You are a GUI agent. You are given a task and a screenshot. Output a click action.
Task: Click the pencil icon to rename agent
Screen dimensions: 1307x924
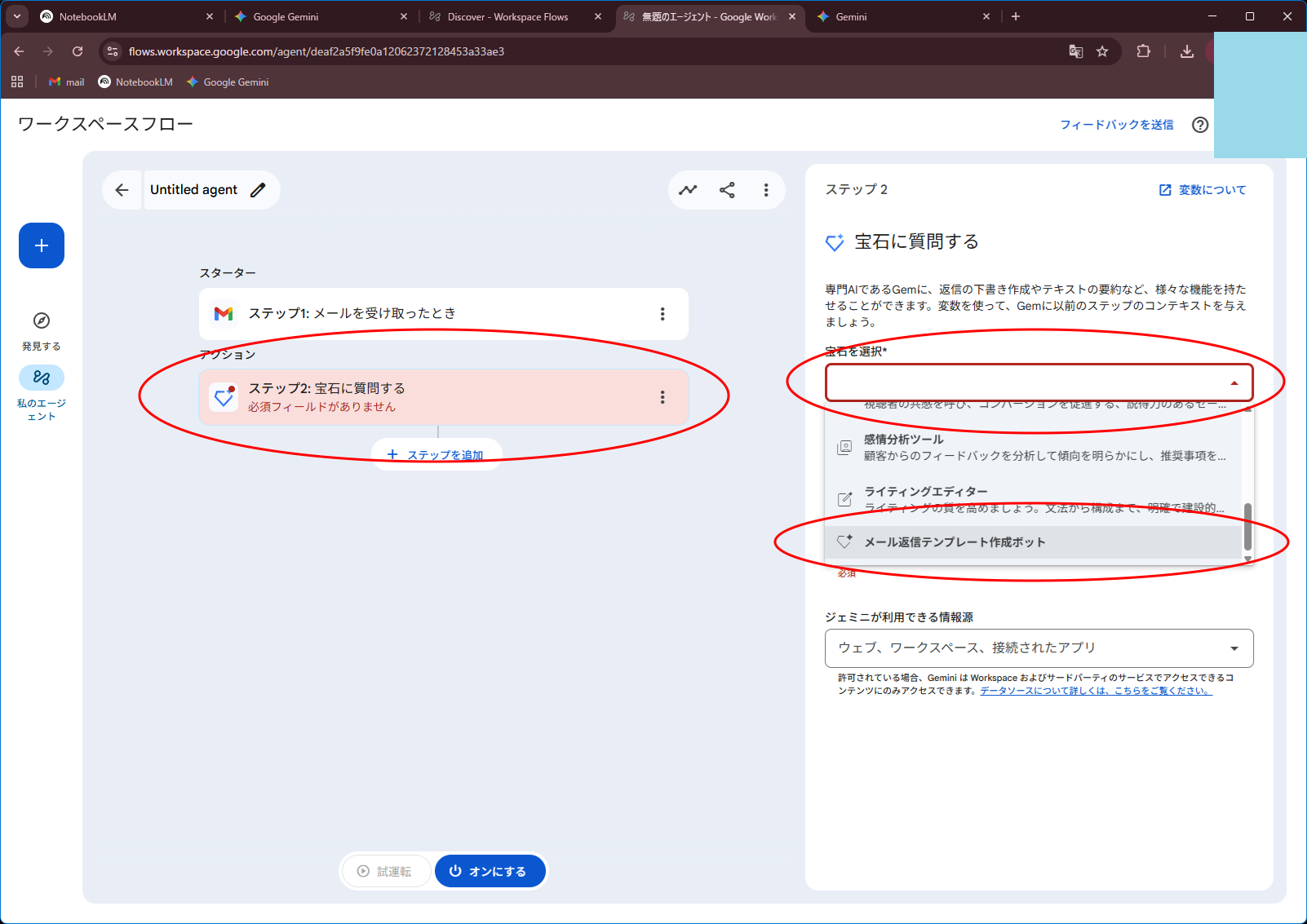coord(258,190)
